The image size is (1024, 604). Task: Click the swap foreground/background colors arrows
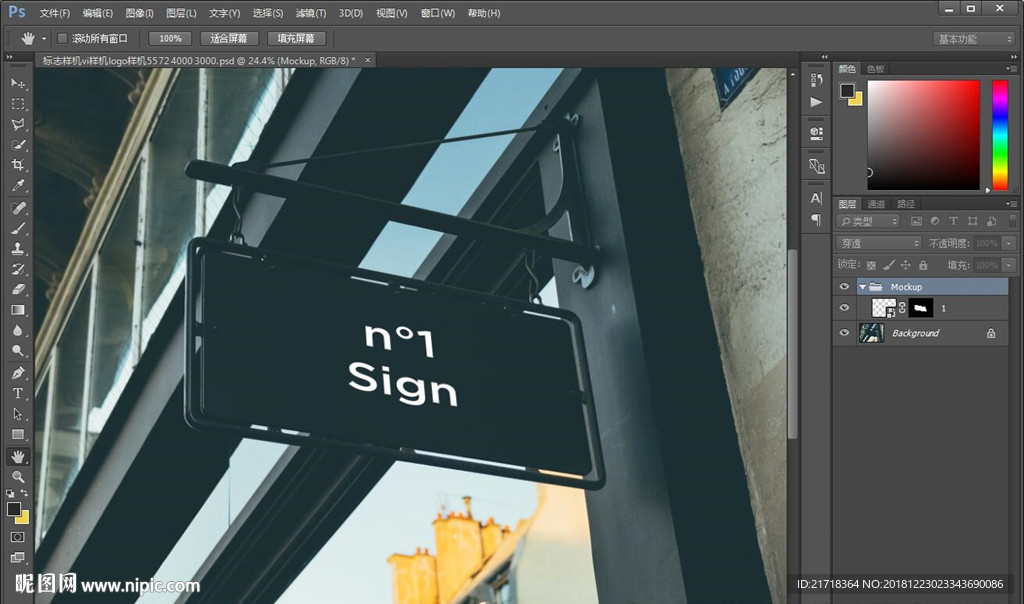click(24, 493)
